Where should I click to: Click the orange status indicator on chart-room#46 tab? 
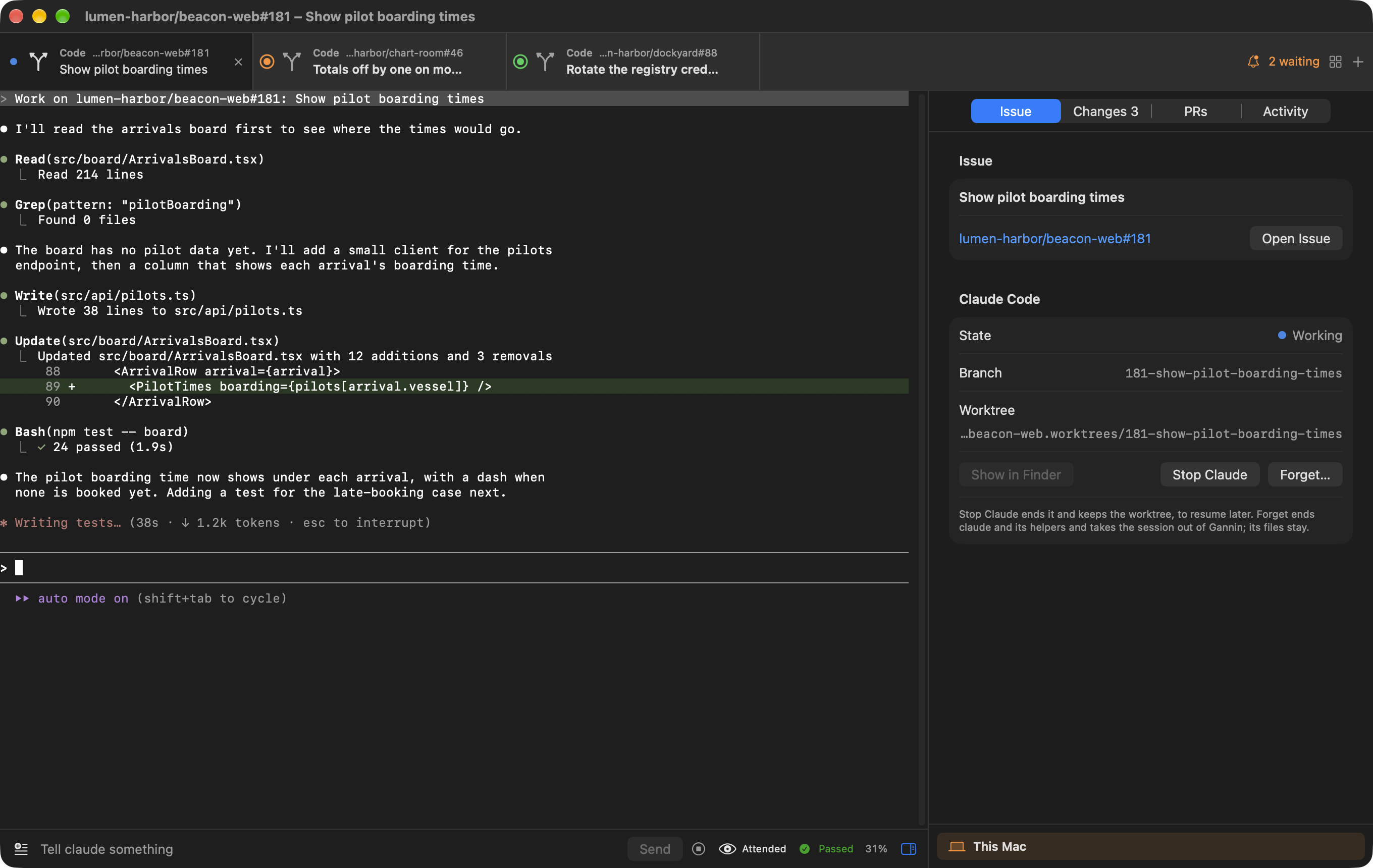click(x=267, y=61)
